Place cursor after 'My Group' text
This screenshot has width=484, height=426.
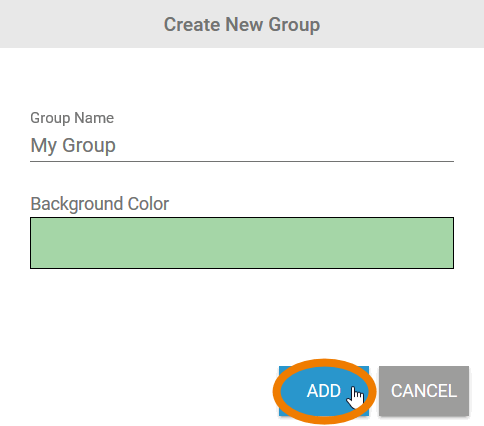[x=117, y=146]
